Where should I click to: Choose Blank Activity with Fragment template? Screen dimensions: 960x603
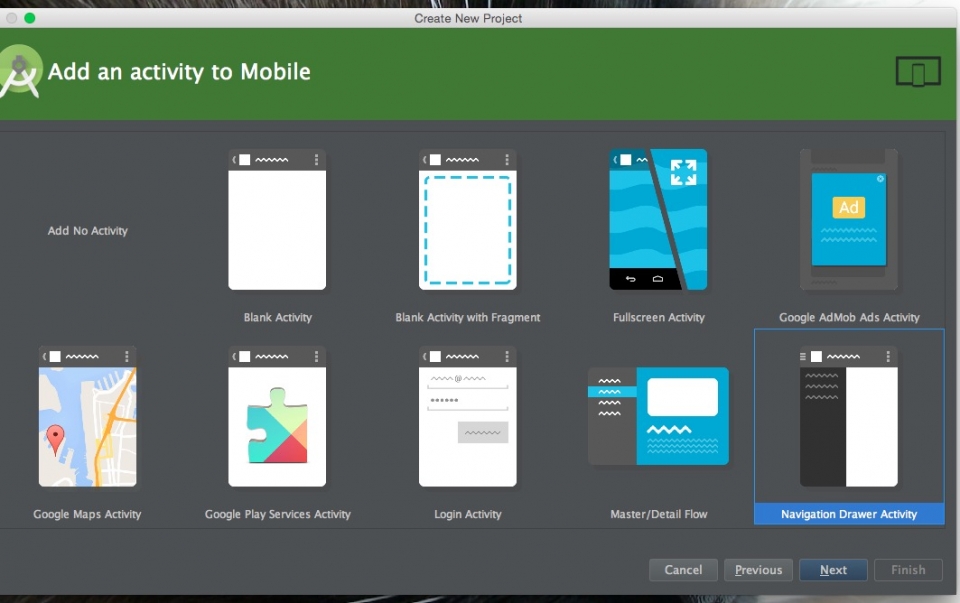tap(467, 220)
